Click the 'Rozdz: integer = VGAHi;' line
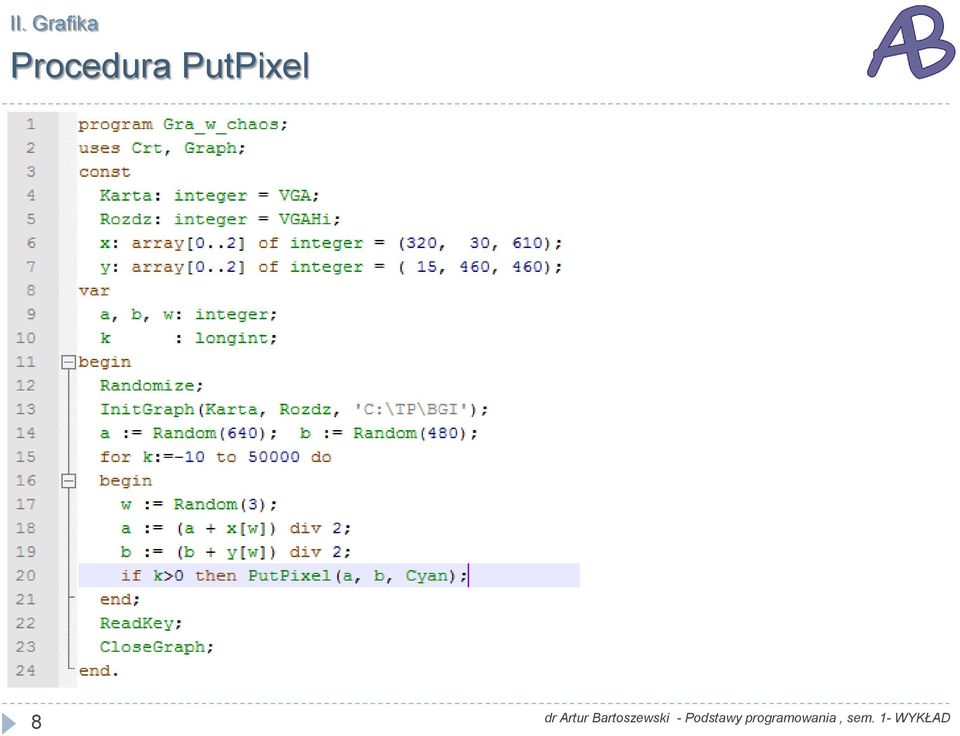The image size is (960, 736). coord(220,220)
